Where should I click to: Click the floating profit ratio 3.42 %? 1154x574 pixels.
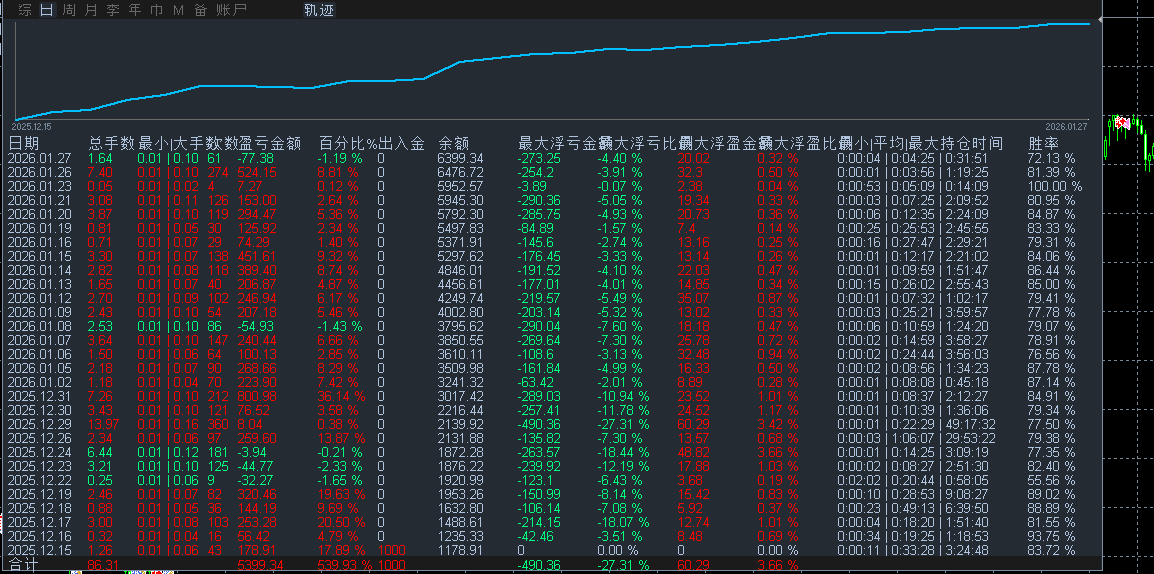(x=778, y=424)
